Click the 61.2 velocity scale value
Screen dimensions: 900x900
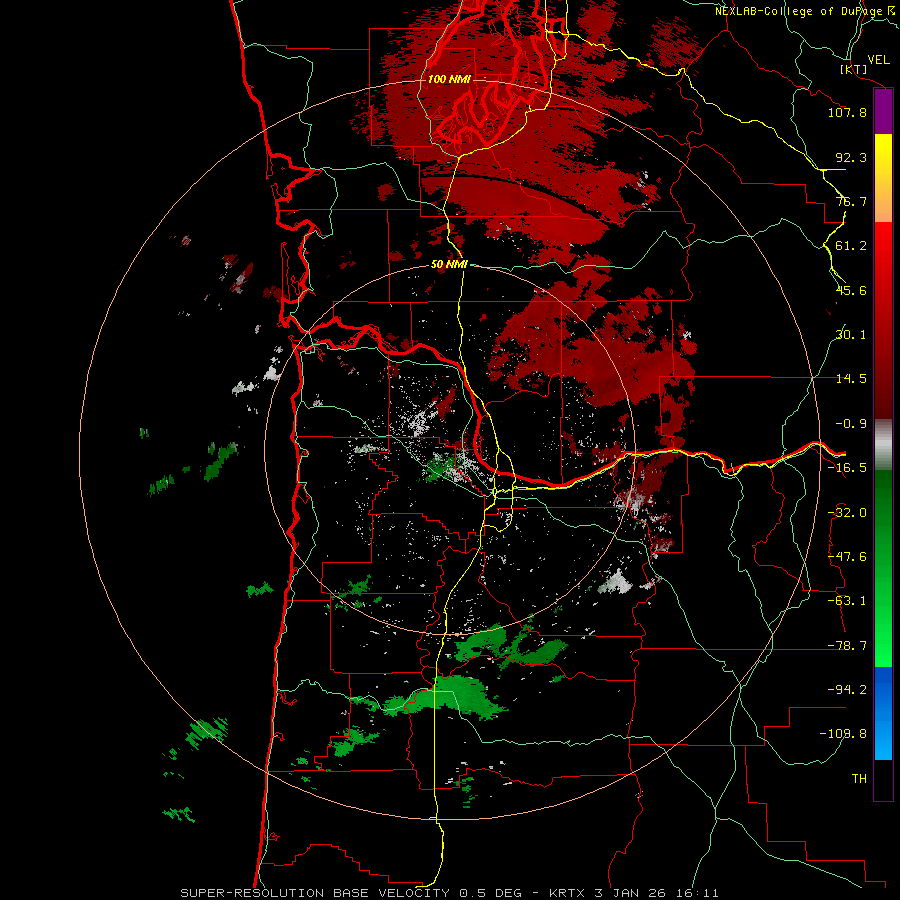(851, 246)
